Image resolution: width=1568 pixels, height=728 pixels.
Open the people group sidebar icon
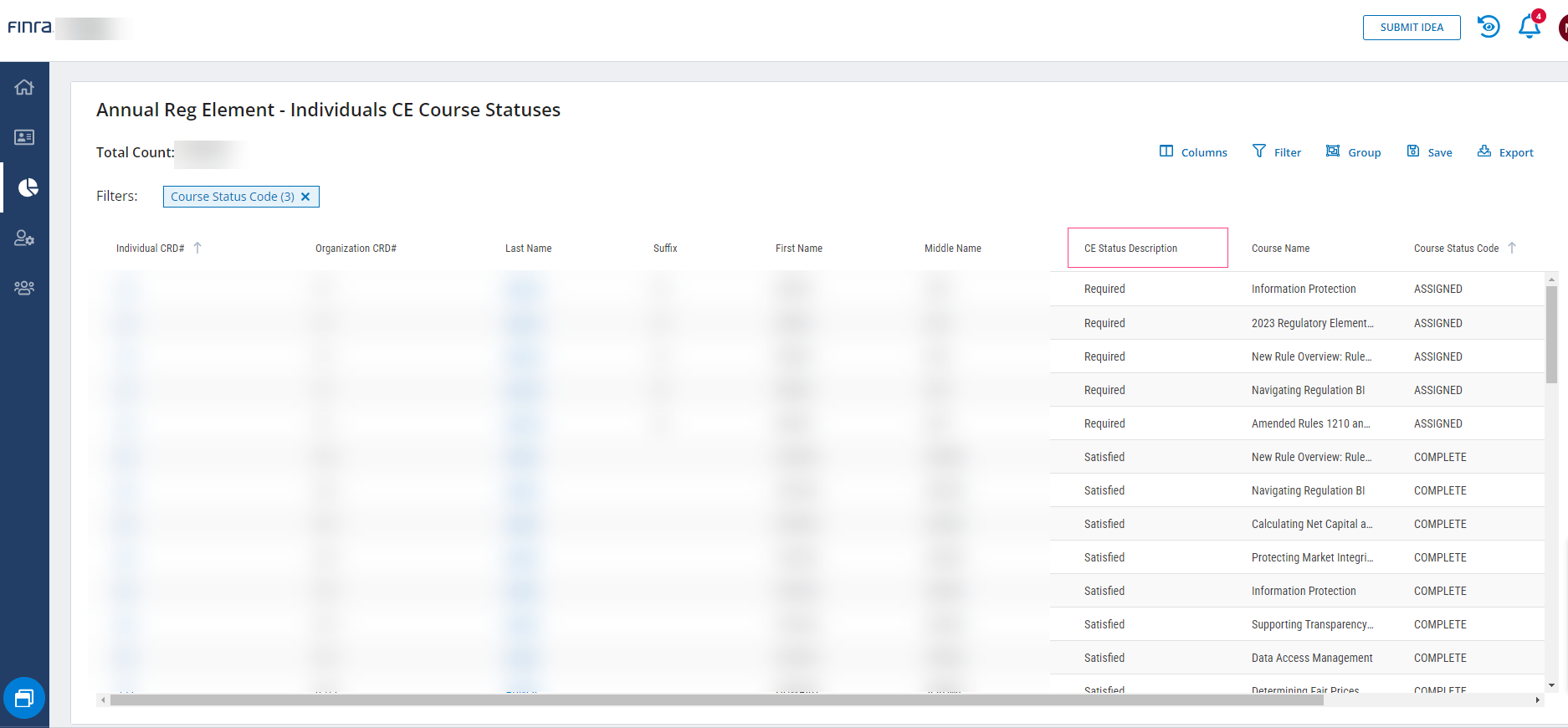[24, 288]
